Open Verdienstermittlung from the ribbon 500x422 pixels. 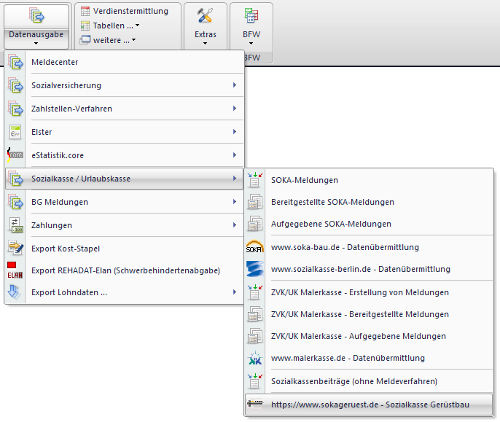pos(131,11)
